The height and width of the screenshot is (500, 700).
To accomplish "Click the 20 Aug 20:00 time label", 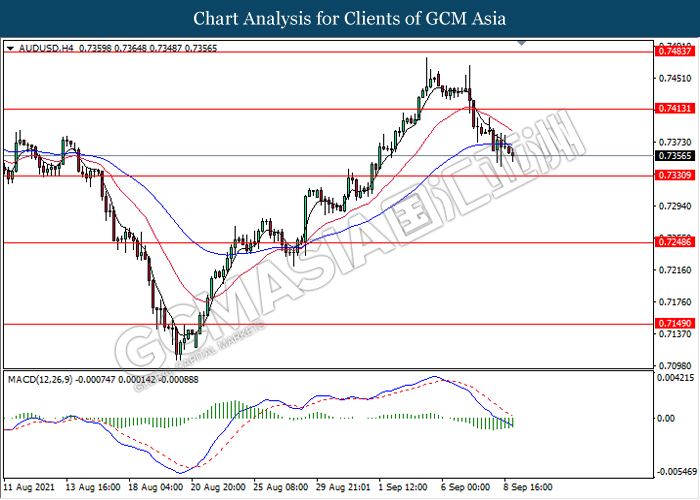I will click(218, 487).
